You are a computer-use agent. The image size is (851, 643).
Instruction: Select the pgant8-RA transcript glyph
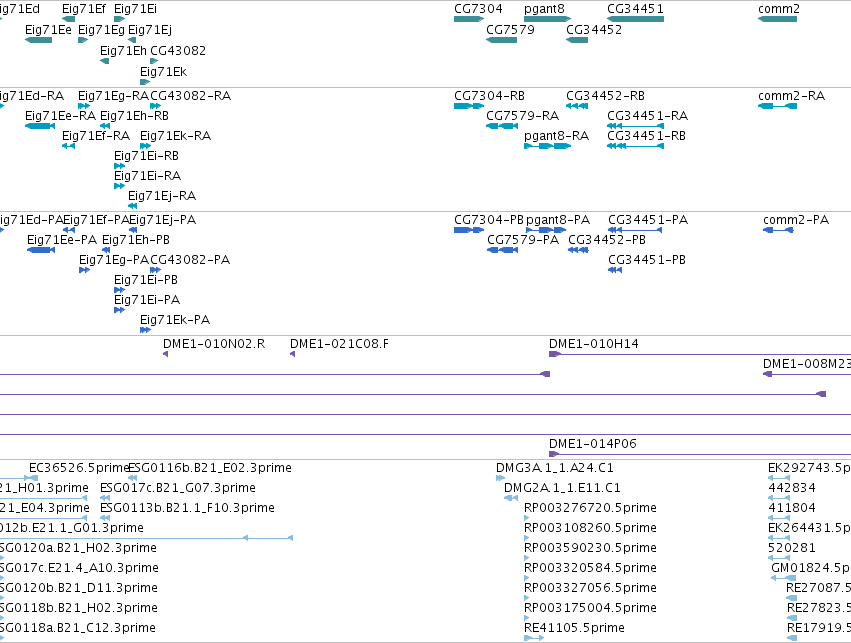coord(548,146)
